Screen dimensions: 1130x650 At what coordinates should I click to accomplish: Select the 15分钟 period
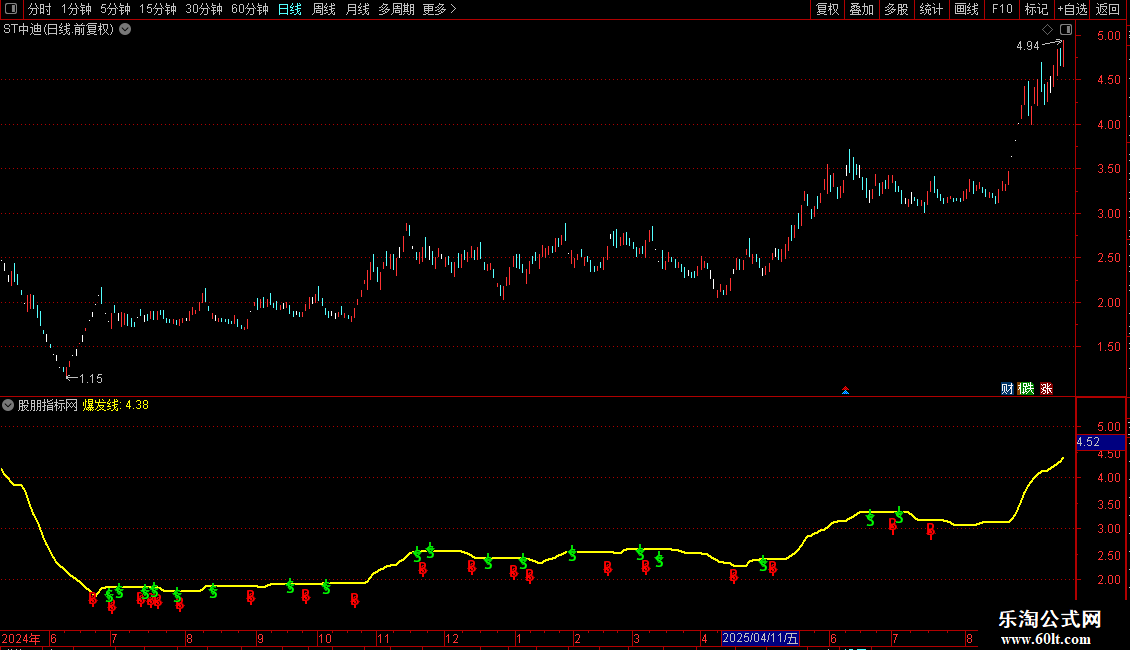coord(158,9)
